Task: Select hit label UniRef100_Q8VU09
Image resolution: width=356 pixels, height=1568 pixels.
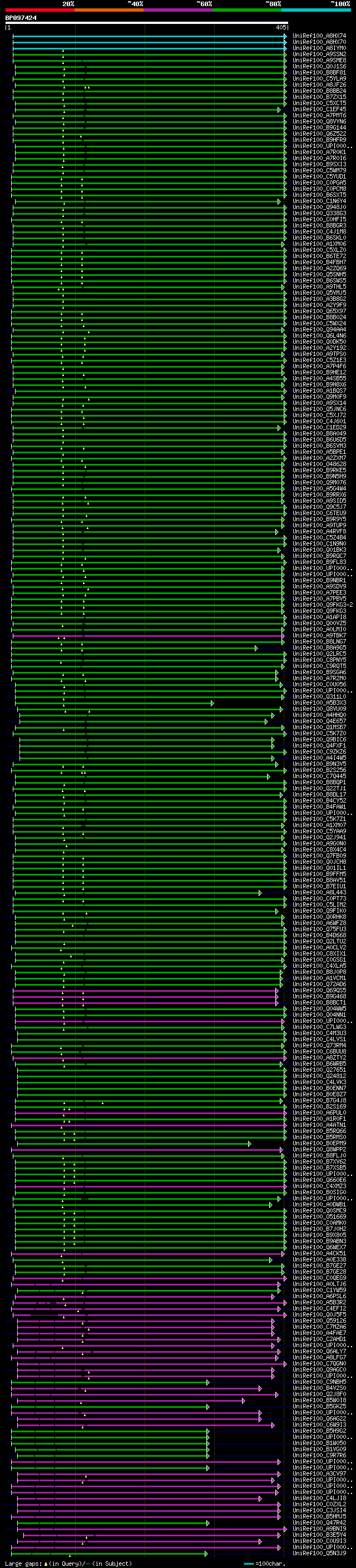Action: 319,709
